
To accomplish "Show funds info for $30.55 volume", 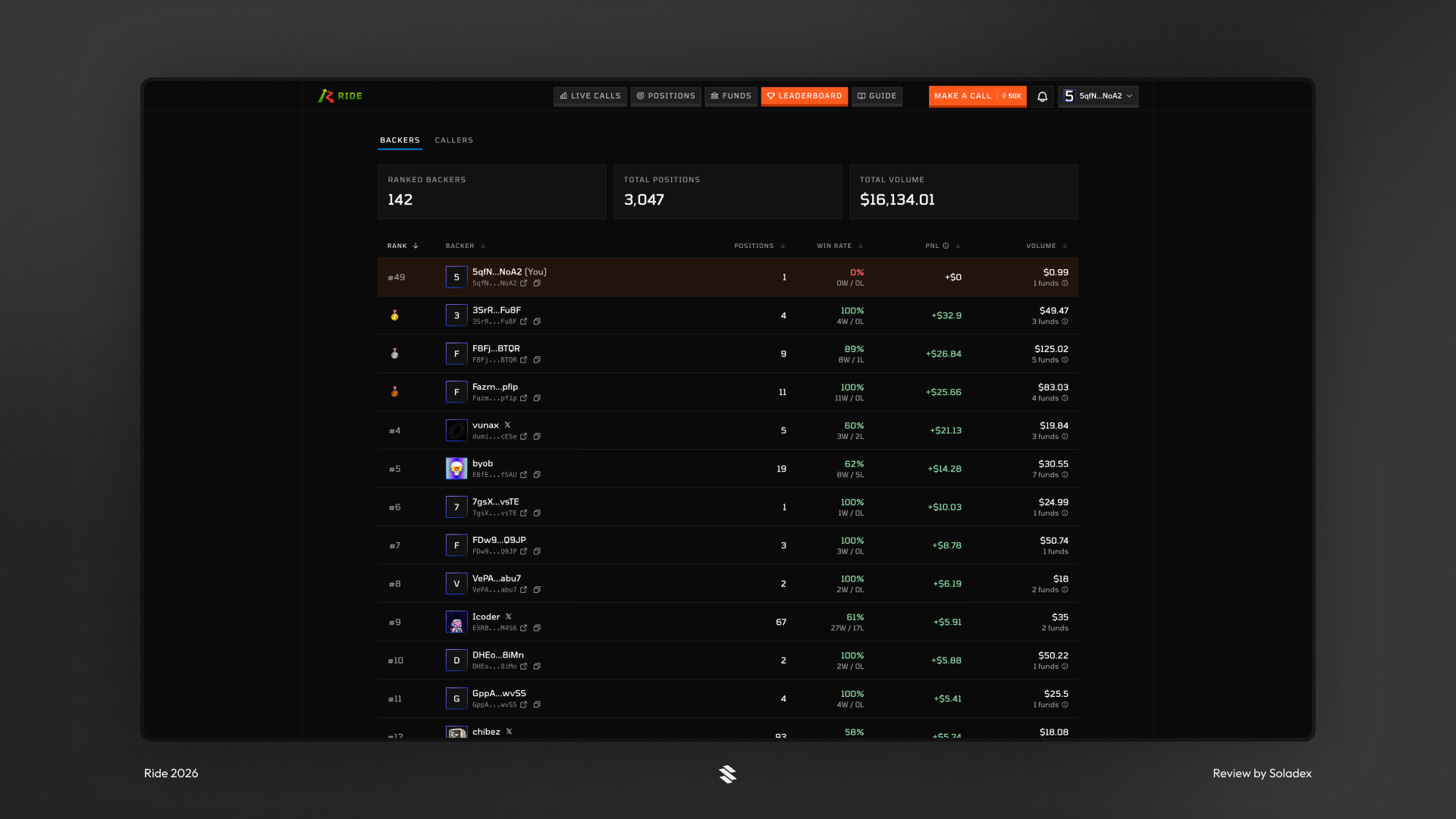I will tap(1065, 475).
